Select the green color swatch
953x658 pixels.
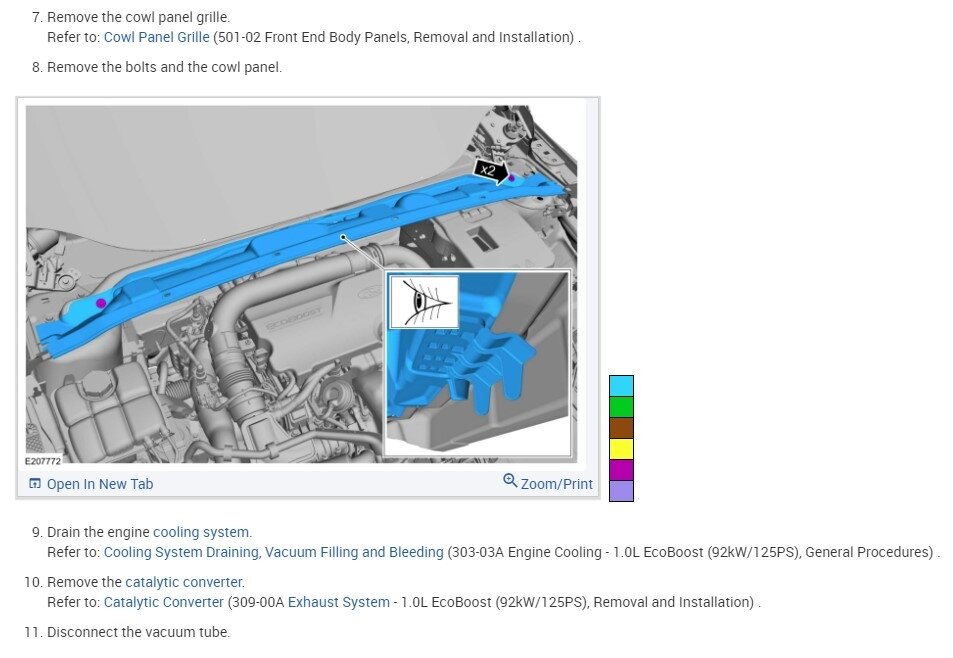coord(621,406)
